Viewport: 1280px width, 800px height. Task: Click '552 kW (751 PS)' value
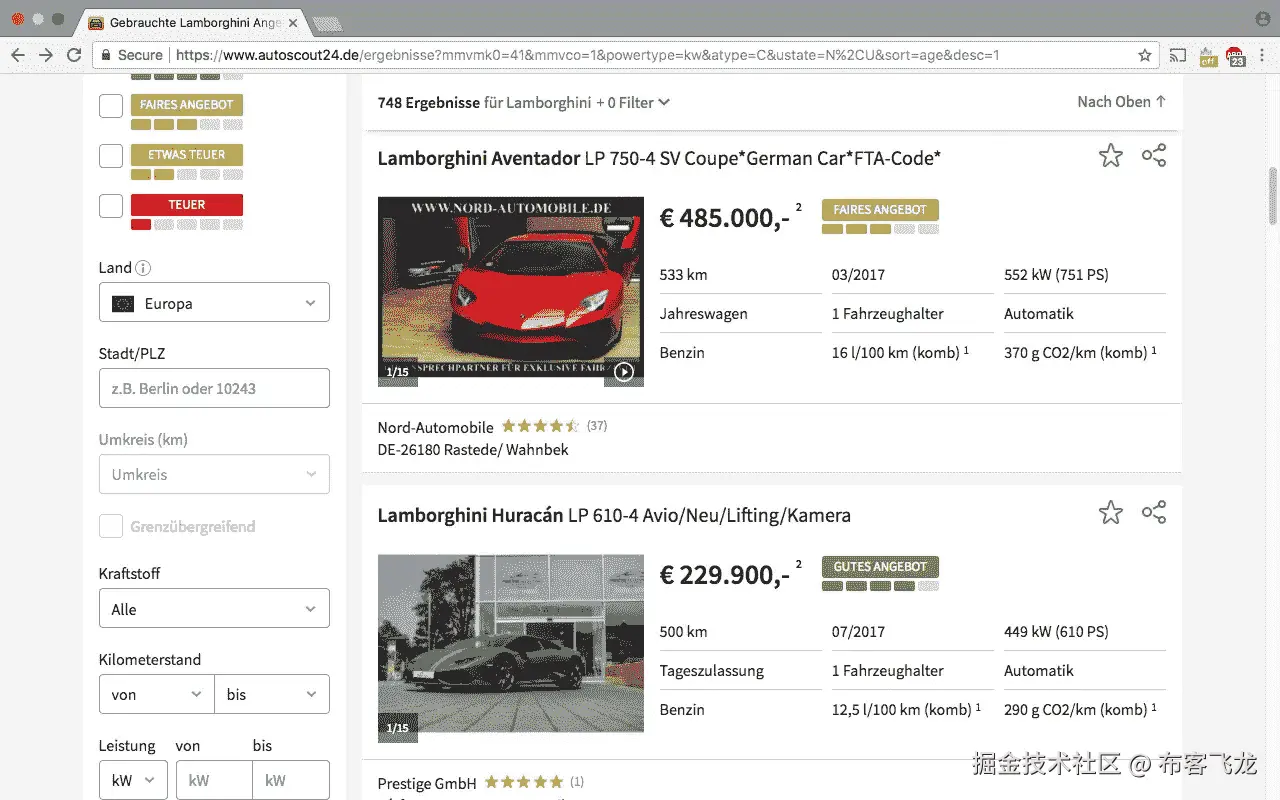[1056, 274]
